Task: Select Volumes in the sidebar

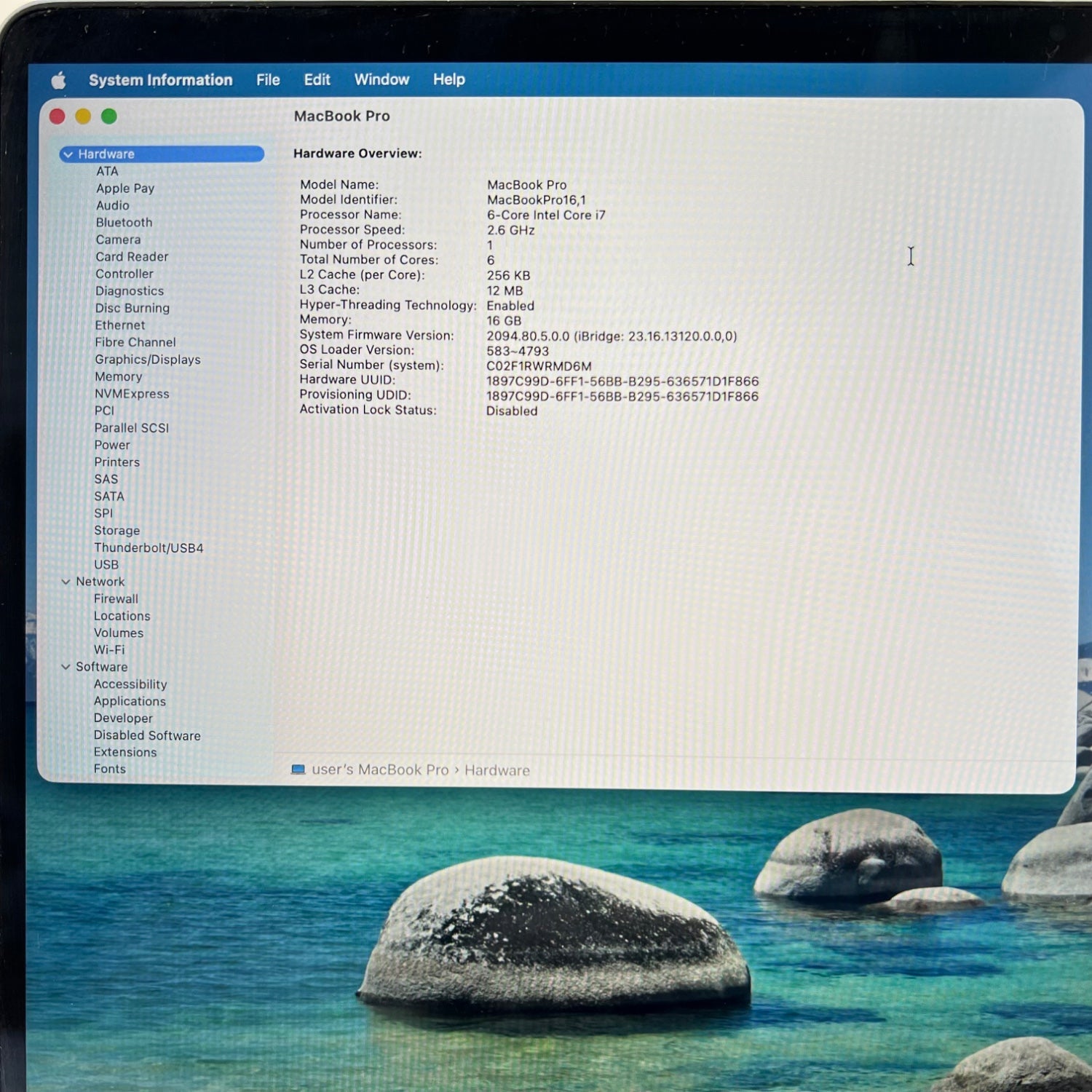Action: click(119, 633)
